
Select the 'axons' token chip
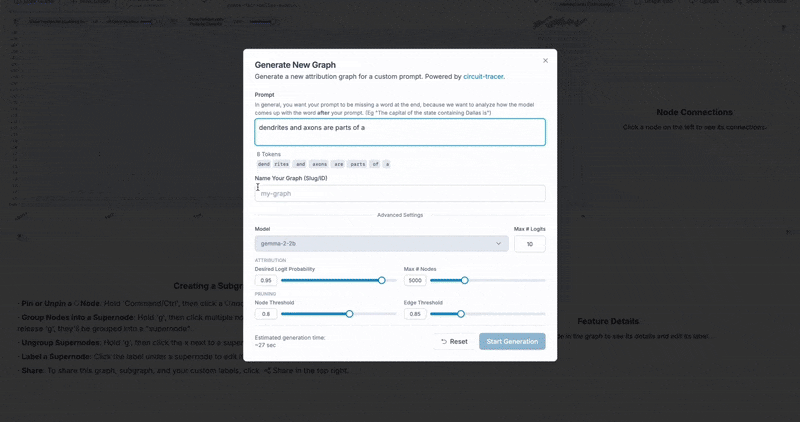[x=319, y=164]
